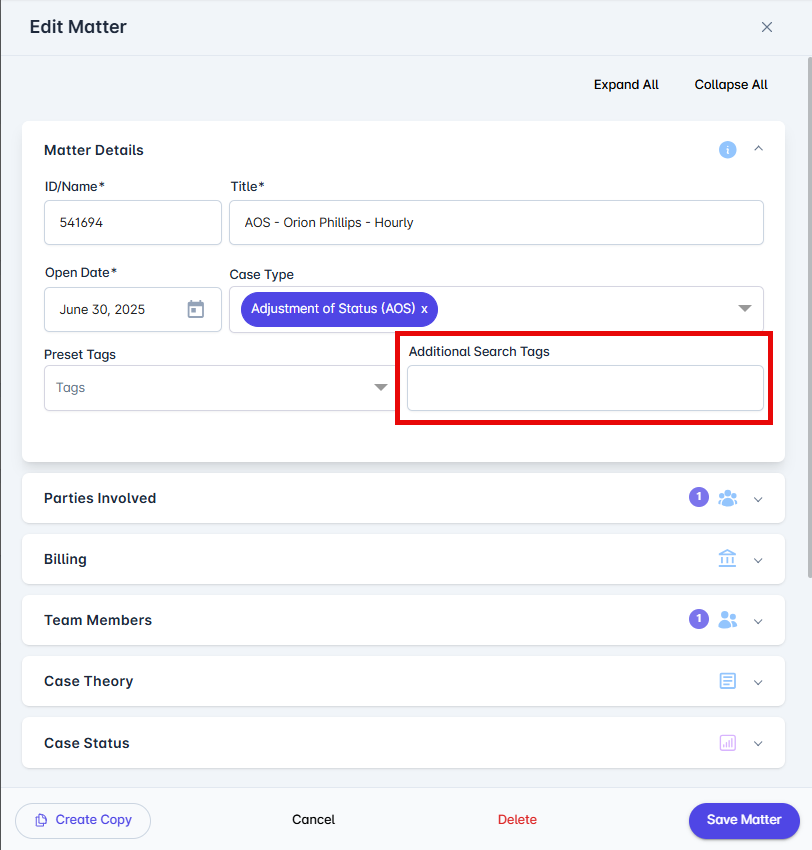Click the Case Theory document icon
This screenshot has width=812, height=850.
[727, 681]
